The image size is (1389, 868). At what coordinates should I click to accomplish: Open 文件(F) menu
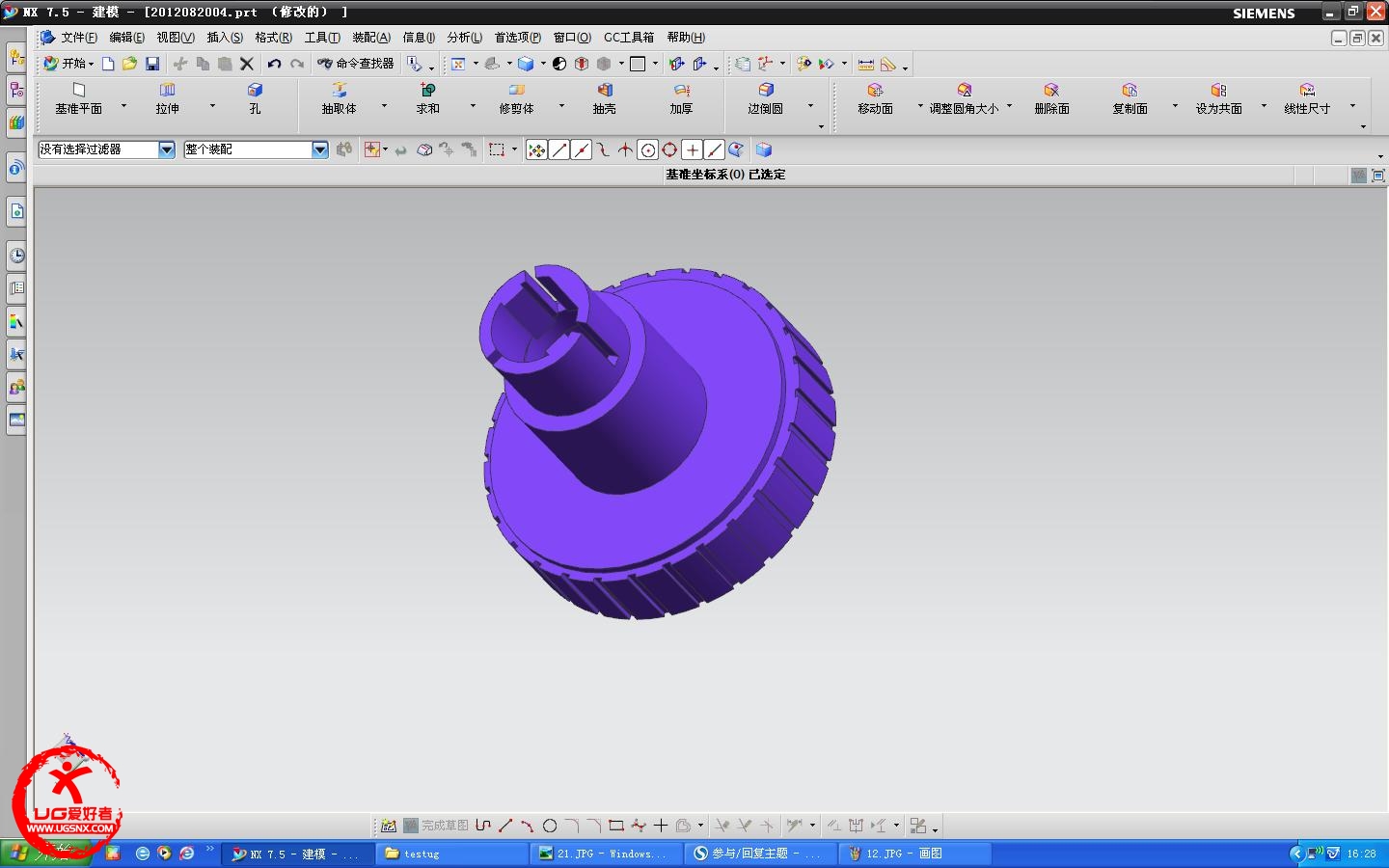pos(79,38)
